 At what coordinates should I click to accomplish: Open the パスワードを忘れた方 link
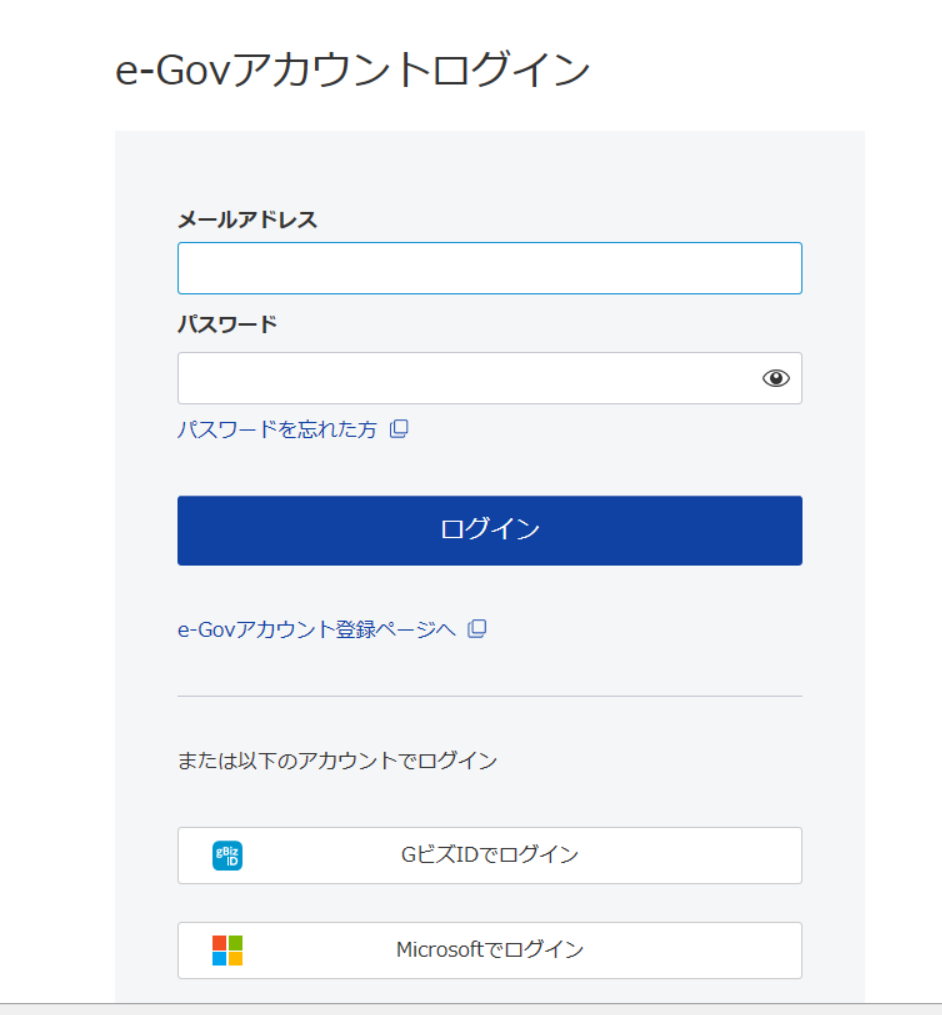pyautogui.click(x=277, y=429)
